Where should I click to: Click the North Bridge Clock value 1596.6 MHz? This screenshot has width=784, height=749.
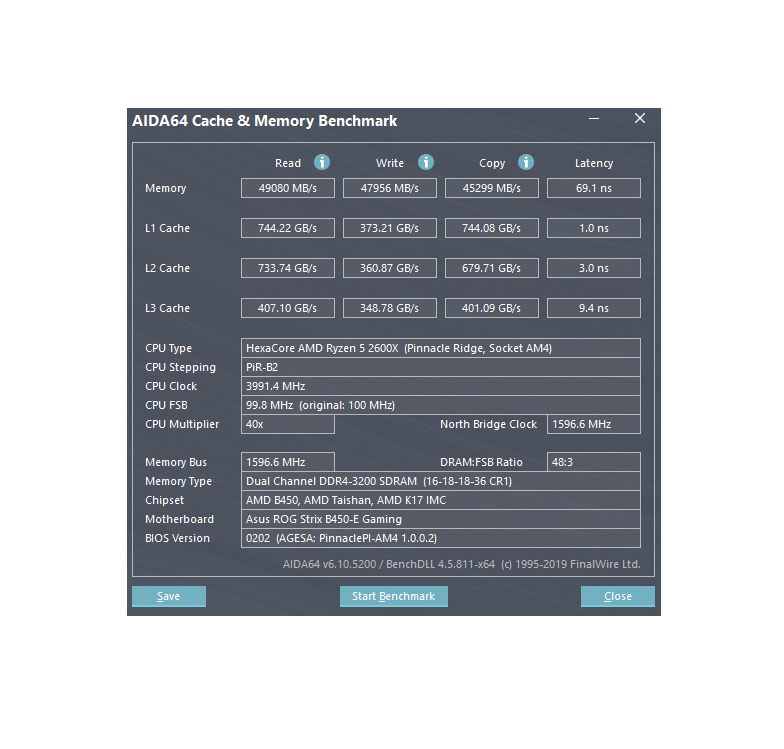click(x=594, y=424)
